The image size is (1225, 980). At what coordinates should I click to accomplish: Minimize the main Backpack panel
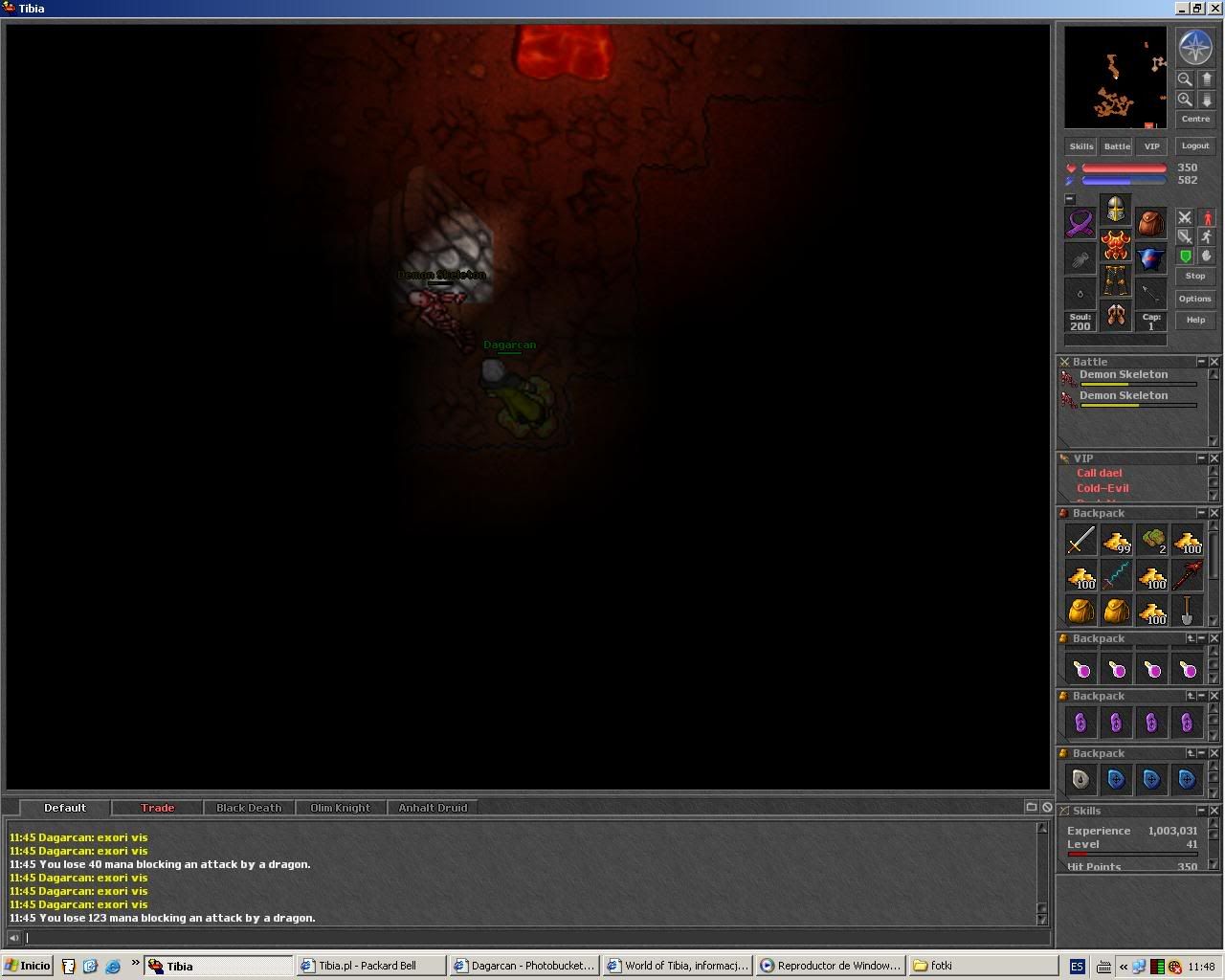(1201, 513)
